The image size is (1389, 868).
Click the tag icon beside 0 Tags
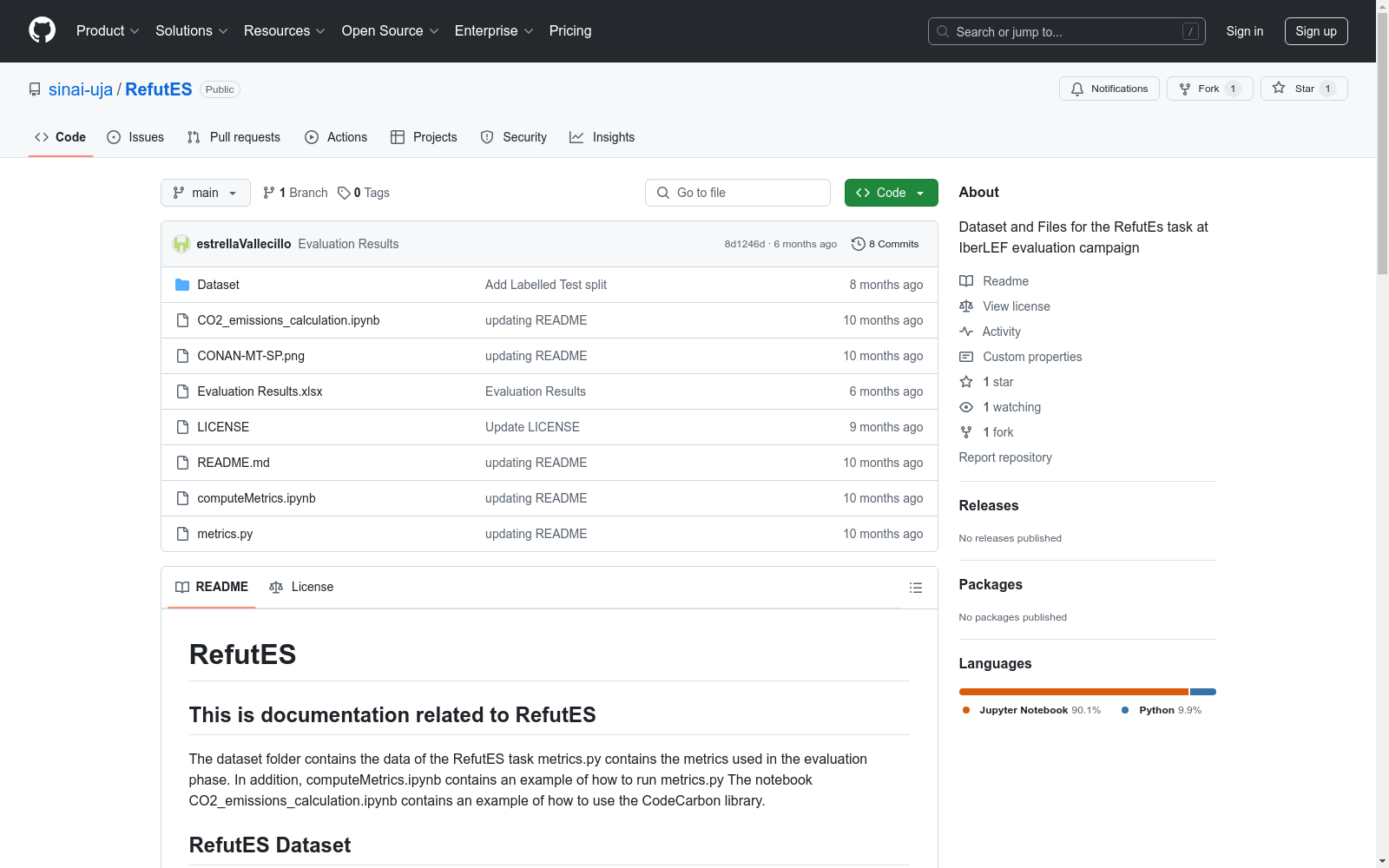tap(344, 193)
